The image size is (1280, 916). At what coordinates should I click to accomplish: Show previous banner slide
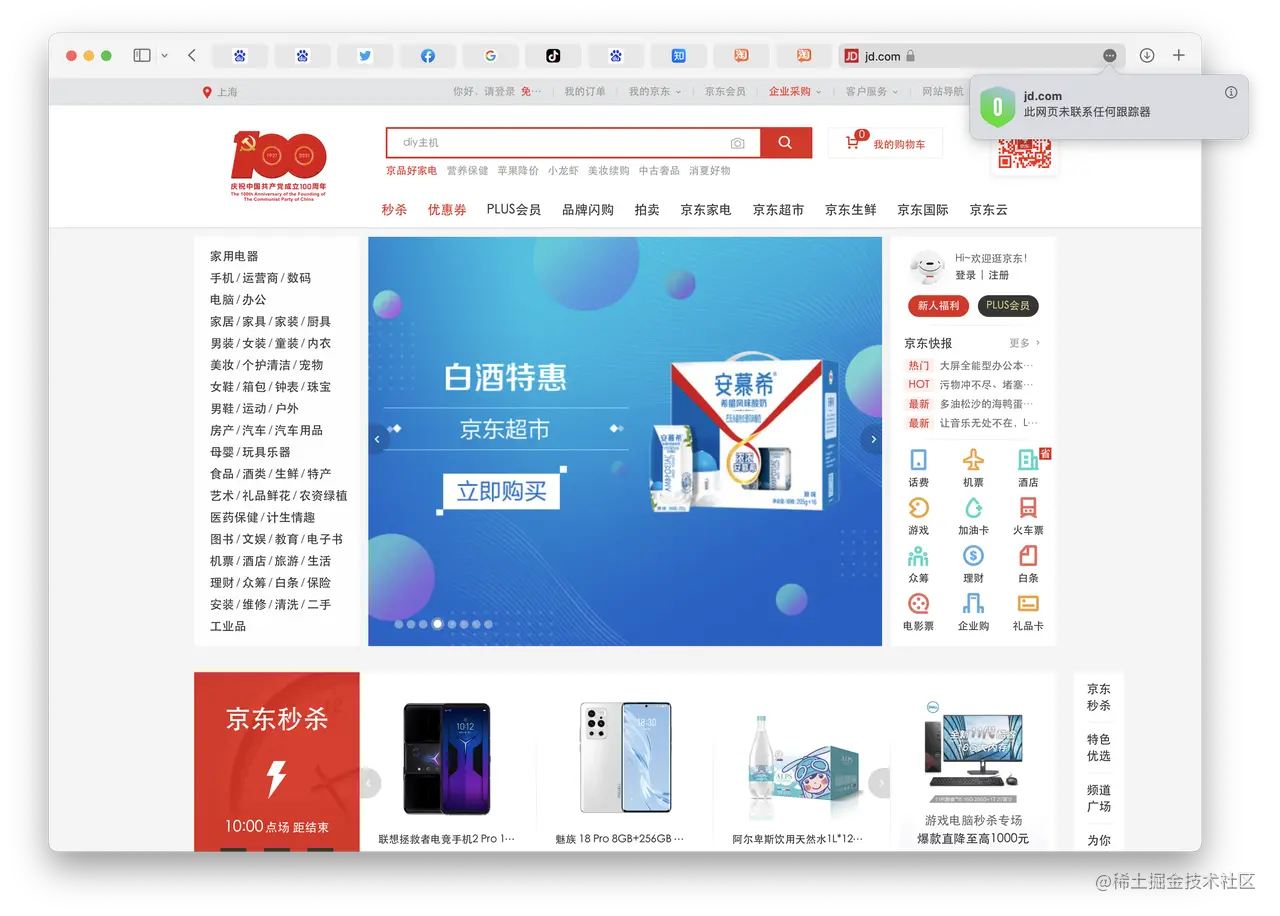coord(378,439)
